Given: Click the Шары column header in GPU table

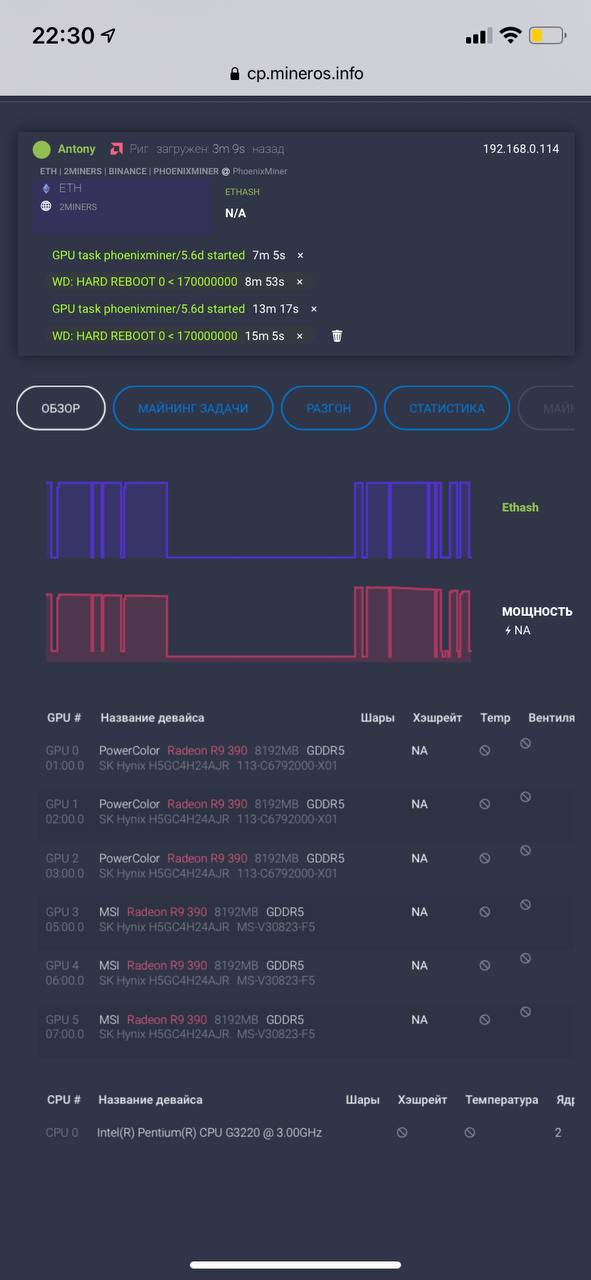Looking at the screenshot, I should coord(378,718).
